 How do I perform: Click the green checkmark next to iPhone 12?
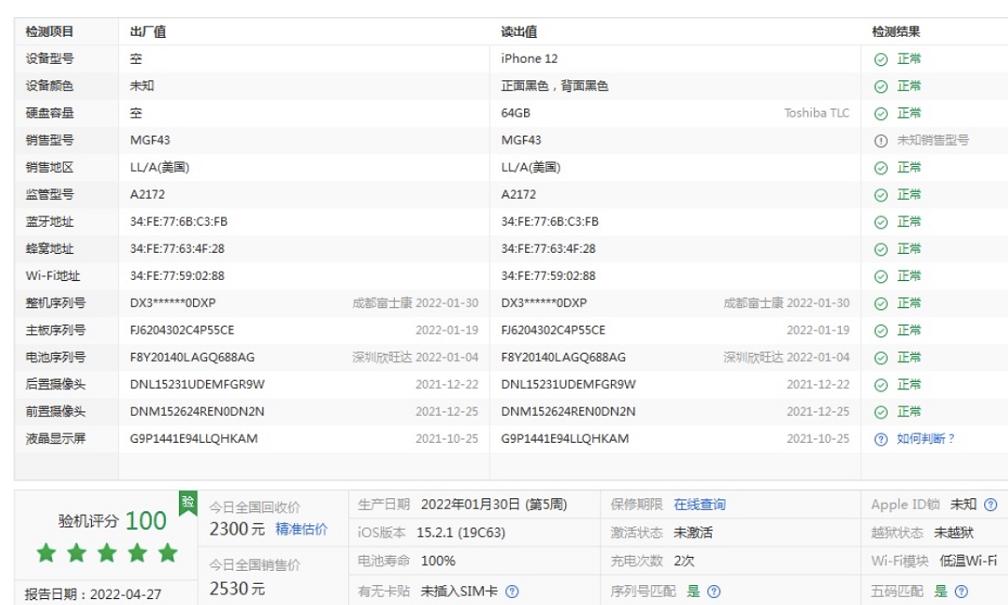[x=882, y=59]
